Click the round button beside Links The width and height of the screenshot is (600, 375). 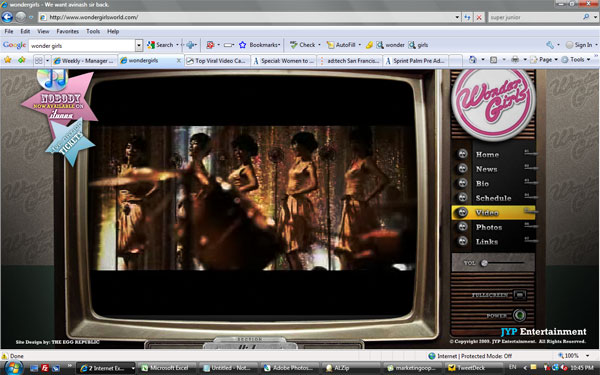point(463,241)
